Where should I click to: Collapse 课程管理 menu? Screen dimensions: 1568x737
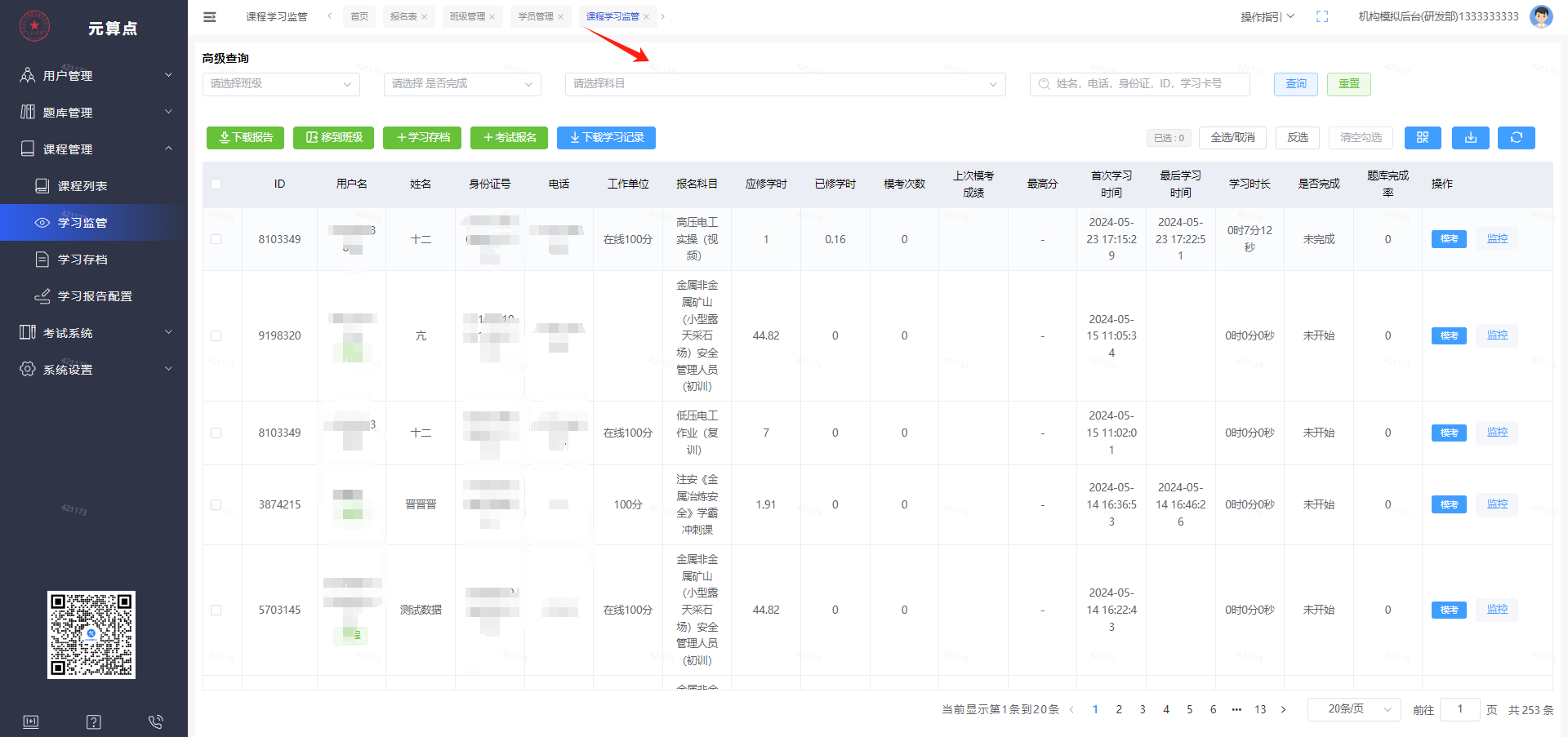pyautogui.click(x=94, y=149)
